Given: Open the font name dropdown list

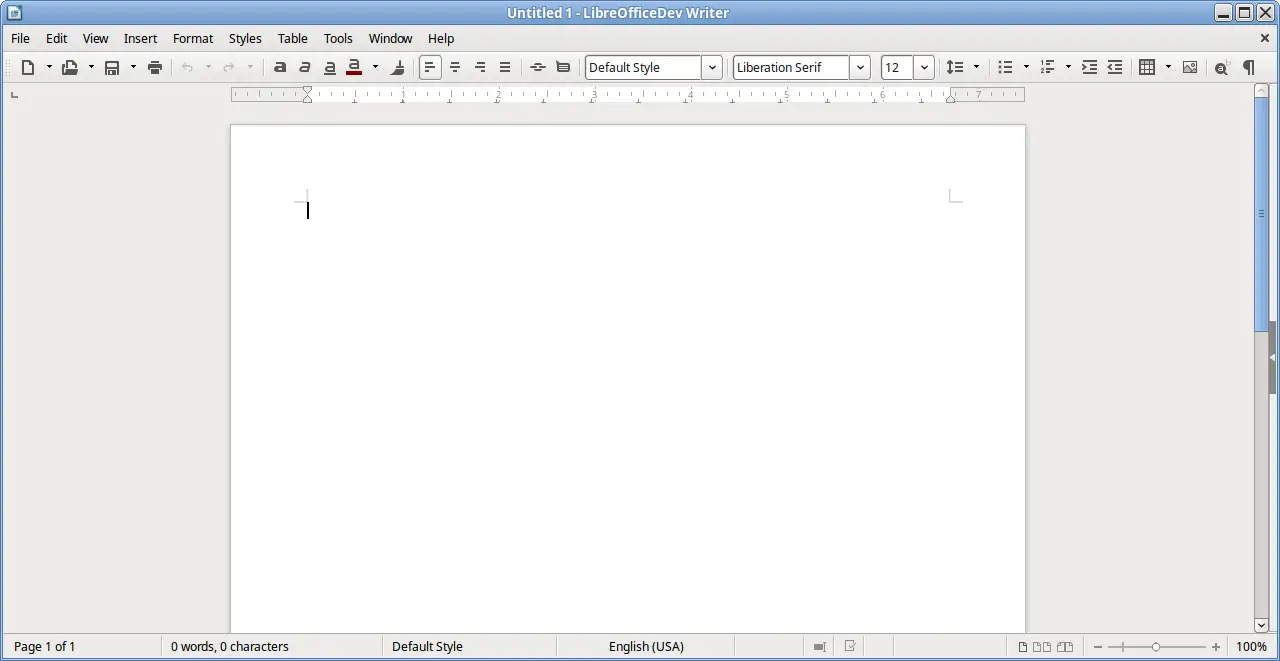Looking at the screenshot, I should pos(860,67).
